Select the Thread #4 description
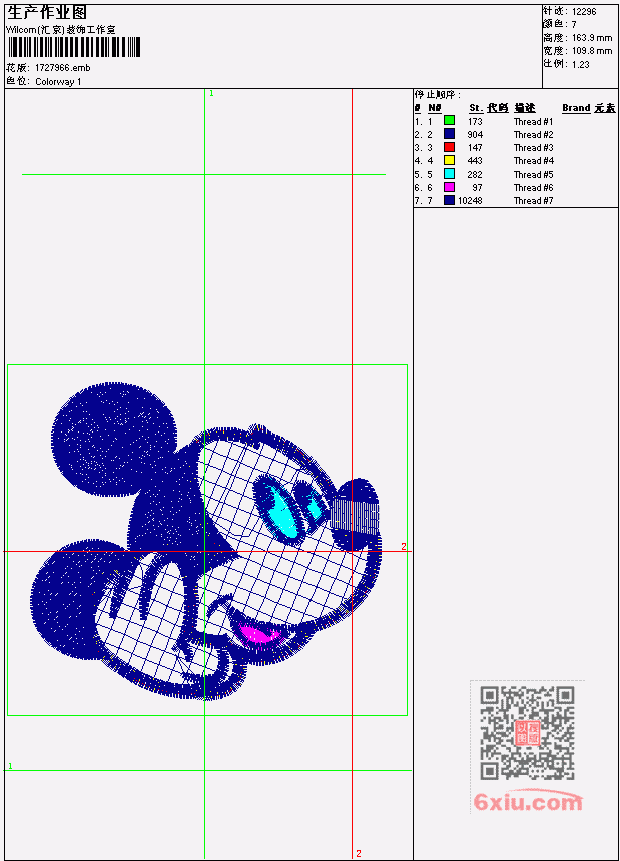Screen dimensions: 620x861 (533, 161)
